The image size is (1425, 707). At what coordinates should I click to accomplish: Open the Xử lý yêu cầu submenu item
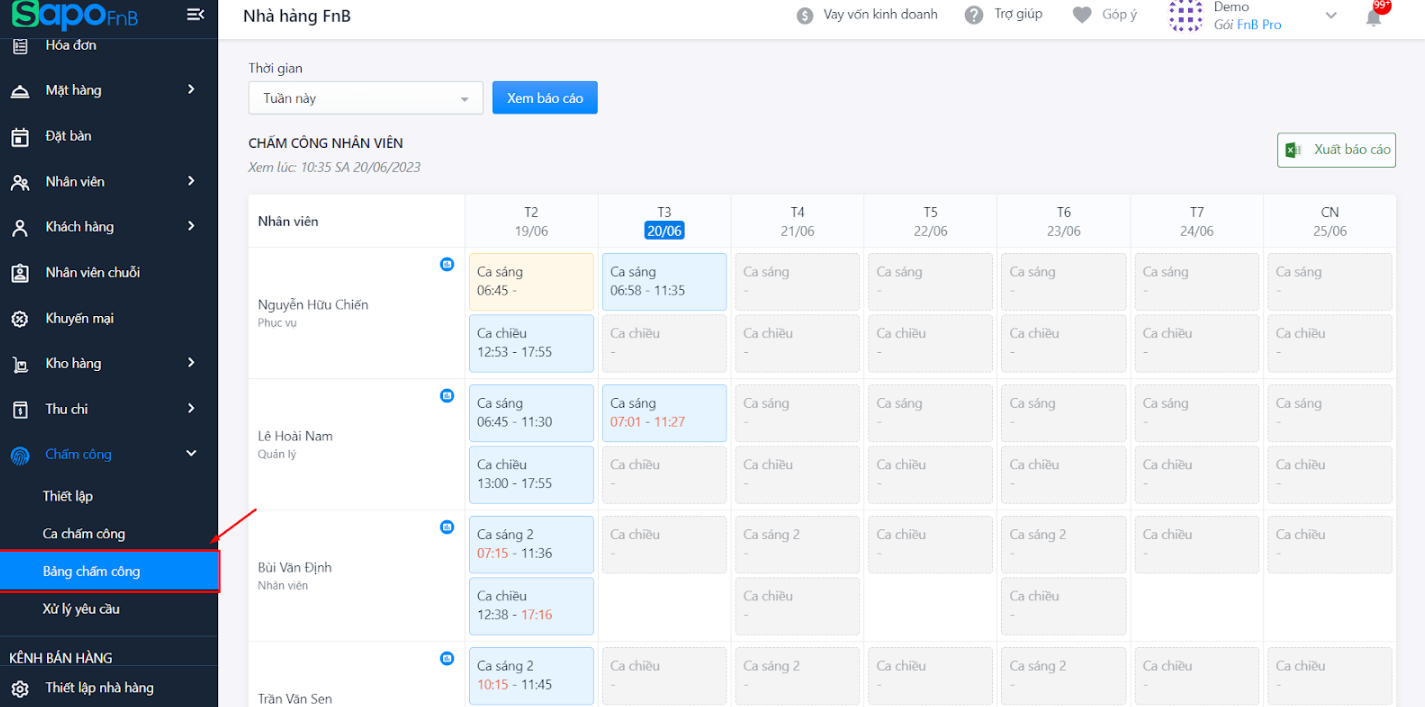click(x=81, y=609)
